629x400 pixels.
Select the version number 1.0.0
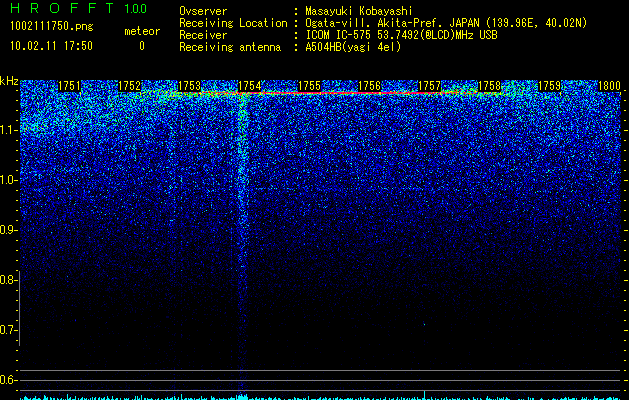coord(136,9)
